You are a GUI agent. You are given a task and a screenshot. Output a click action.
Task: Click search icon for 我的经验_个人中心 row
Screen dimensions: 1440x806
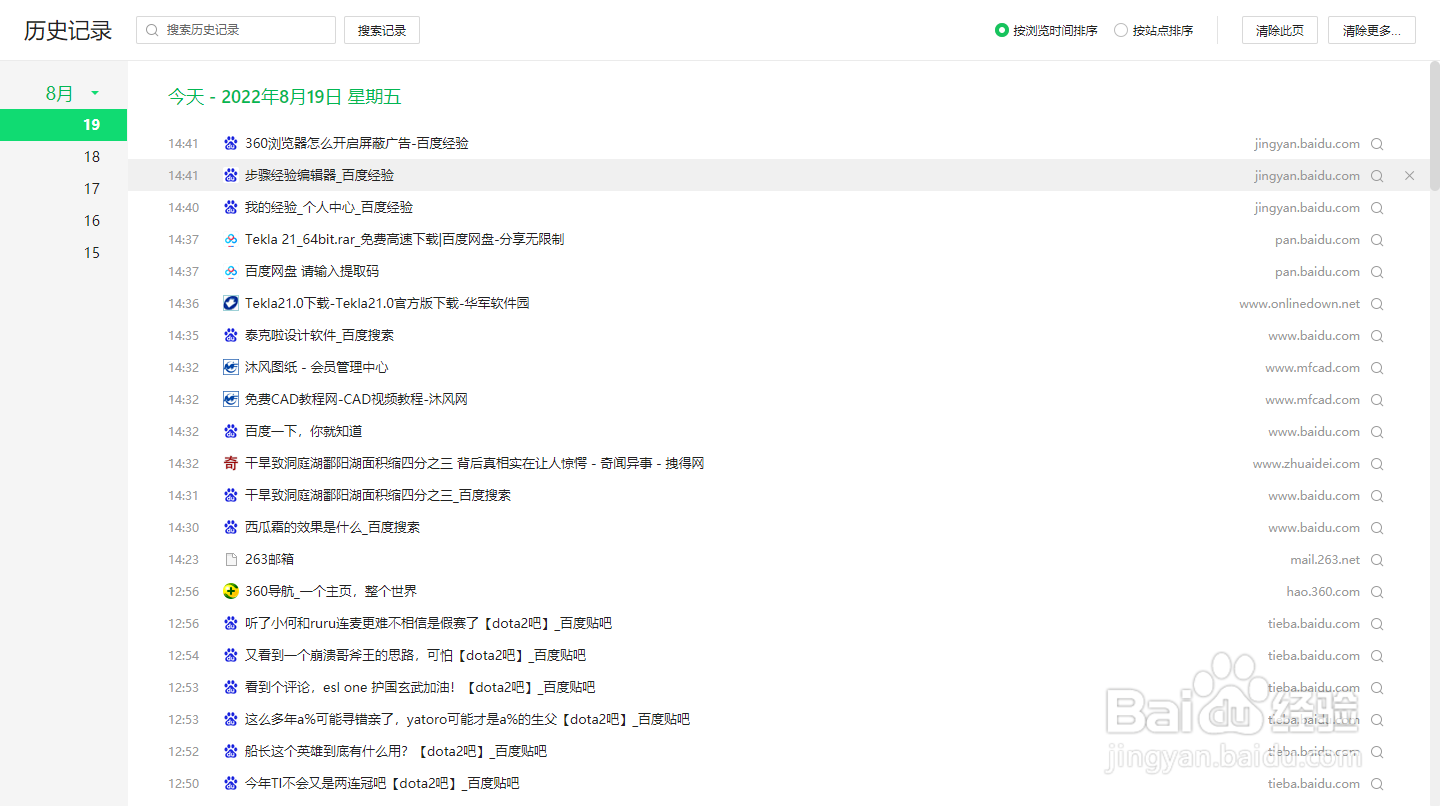1377,208
